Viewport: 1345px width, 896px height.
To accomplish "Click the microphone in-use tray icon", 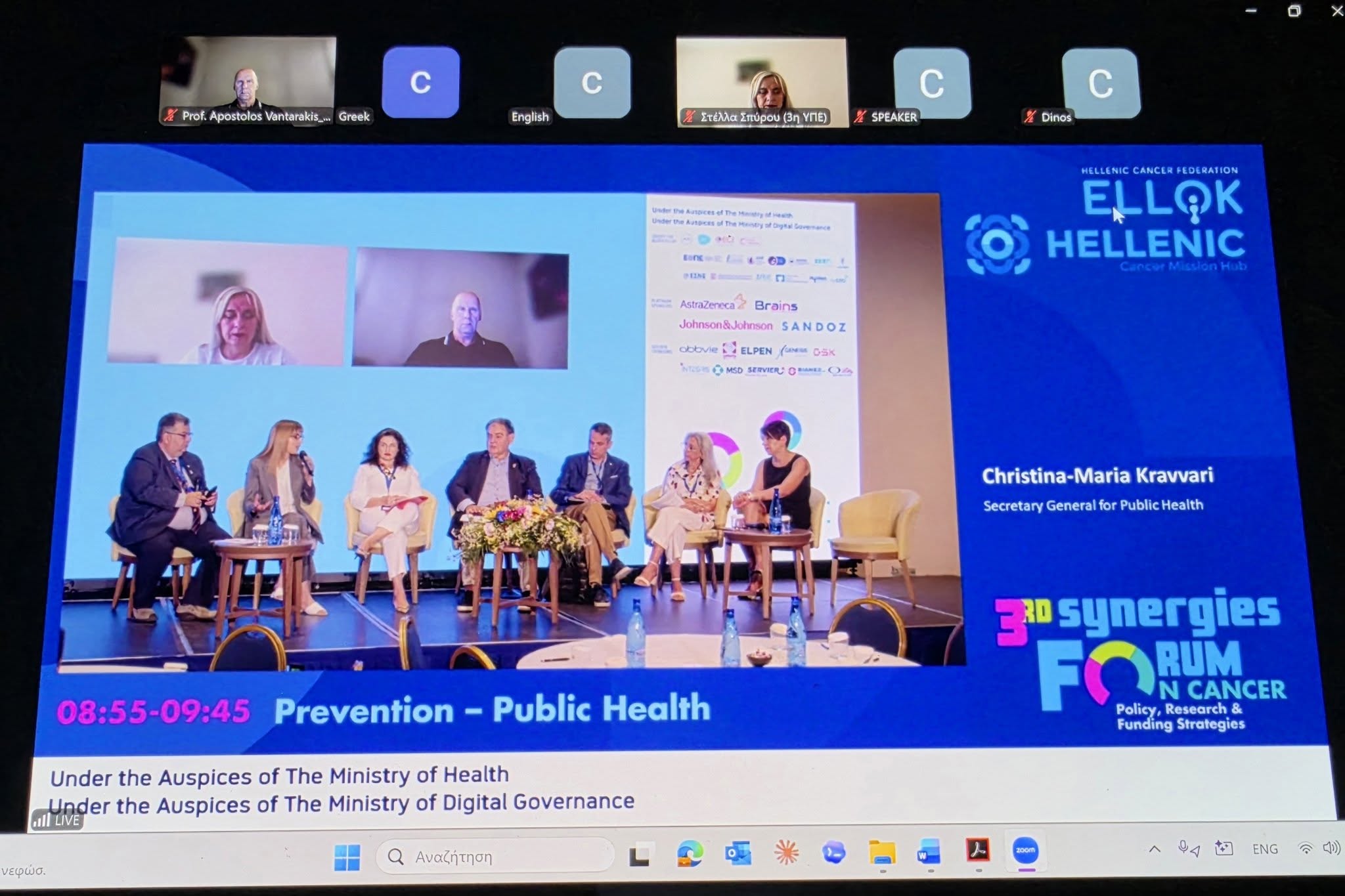I will (1189, 849).
